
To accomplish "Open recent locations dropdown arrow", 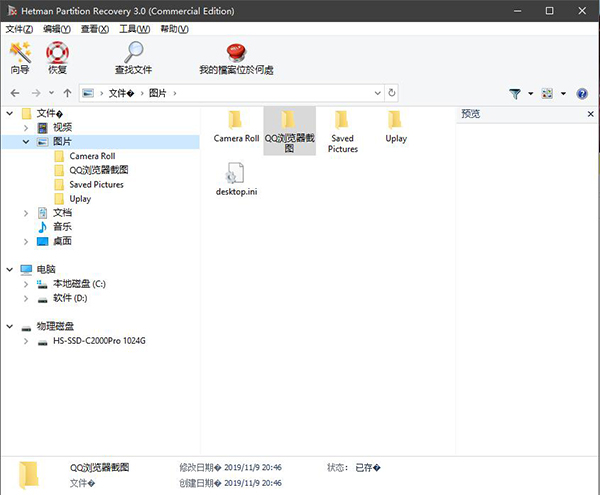I will coord(52,93).
